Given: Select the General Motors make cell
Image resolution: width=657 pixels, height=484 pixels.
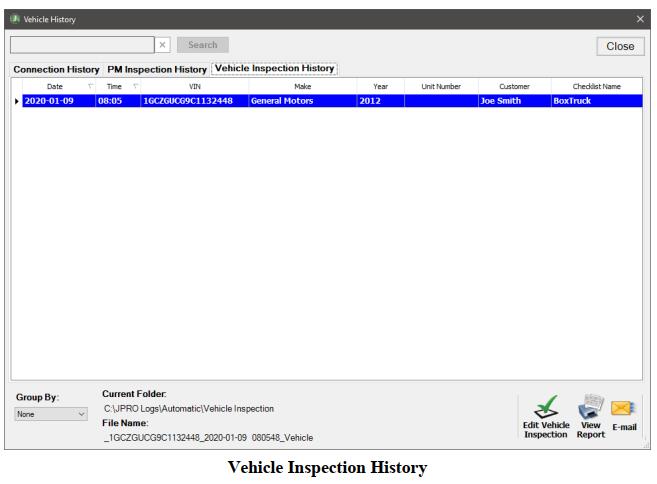Looking at the screenshot, I should [x=303, y=101].
